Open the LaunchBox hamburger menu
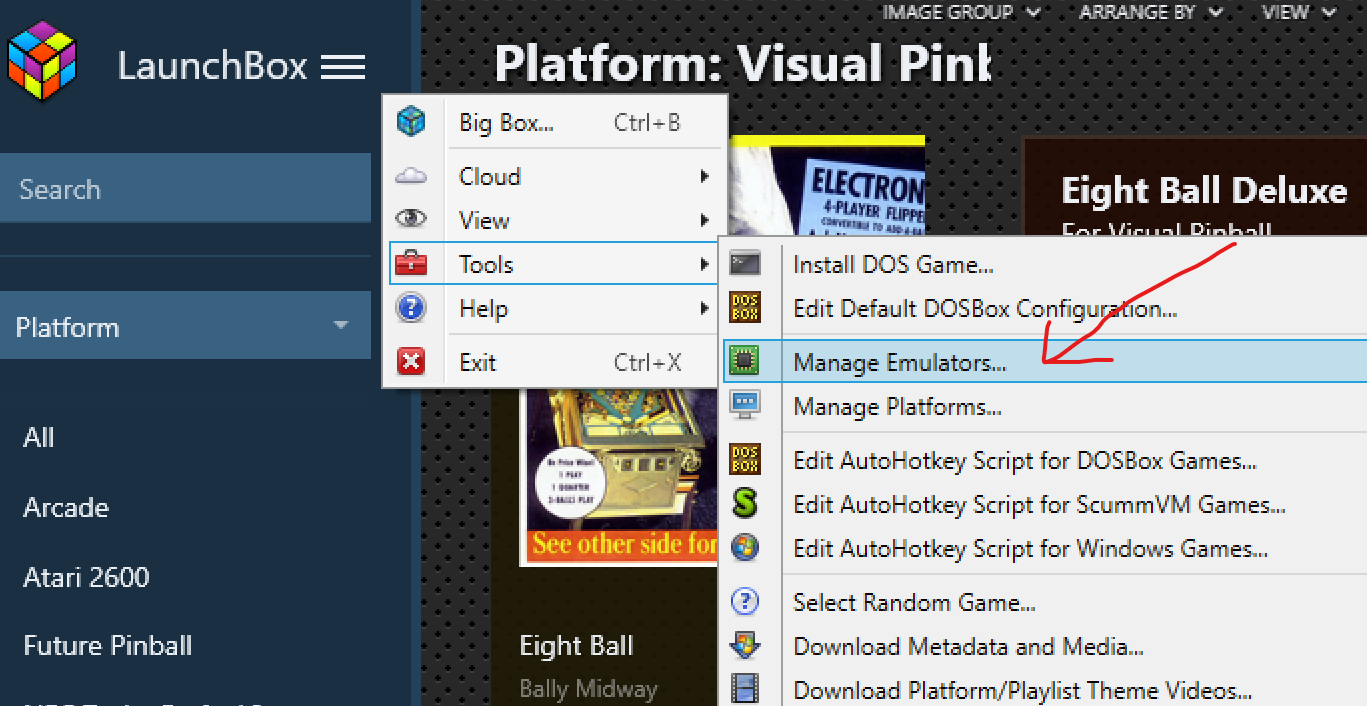This screenshot has height=706, width=1367. tap(343, 67)
